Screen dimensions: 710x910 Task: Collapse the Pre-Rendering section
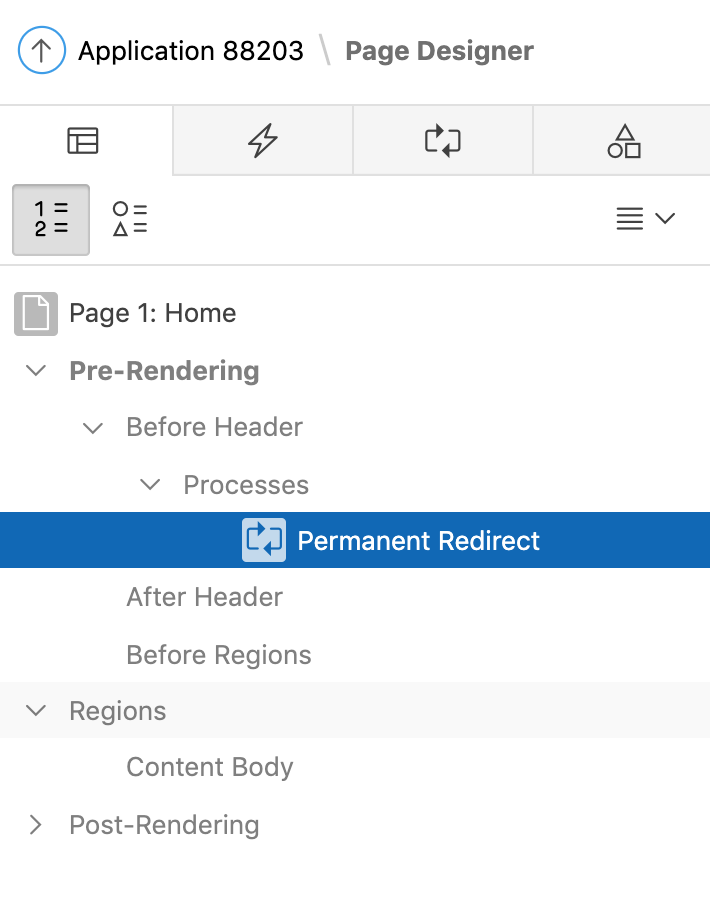(x=36, y=371)
